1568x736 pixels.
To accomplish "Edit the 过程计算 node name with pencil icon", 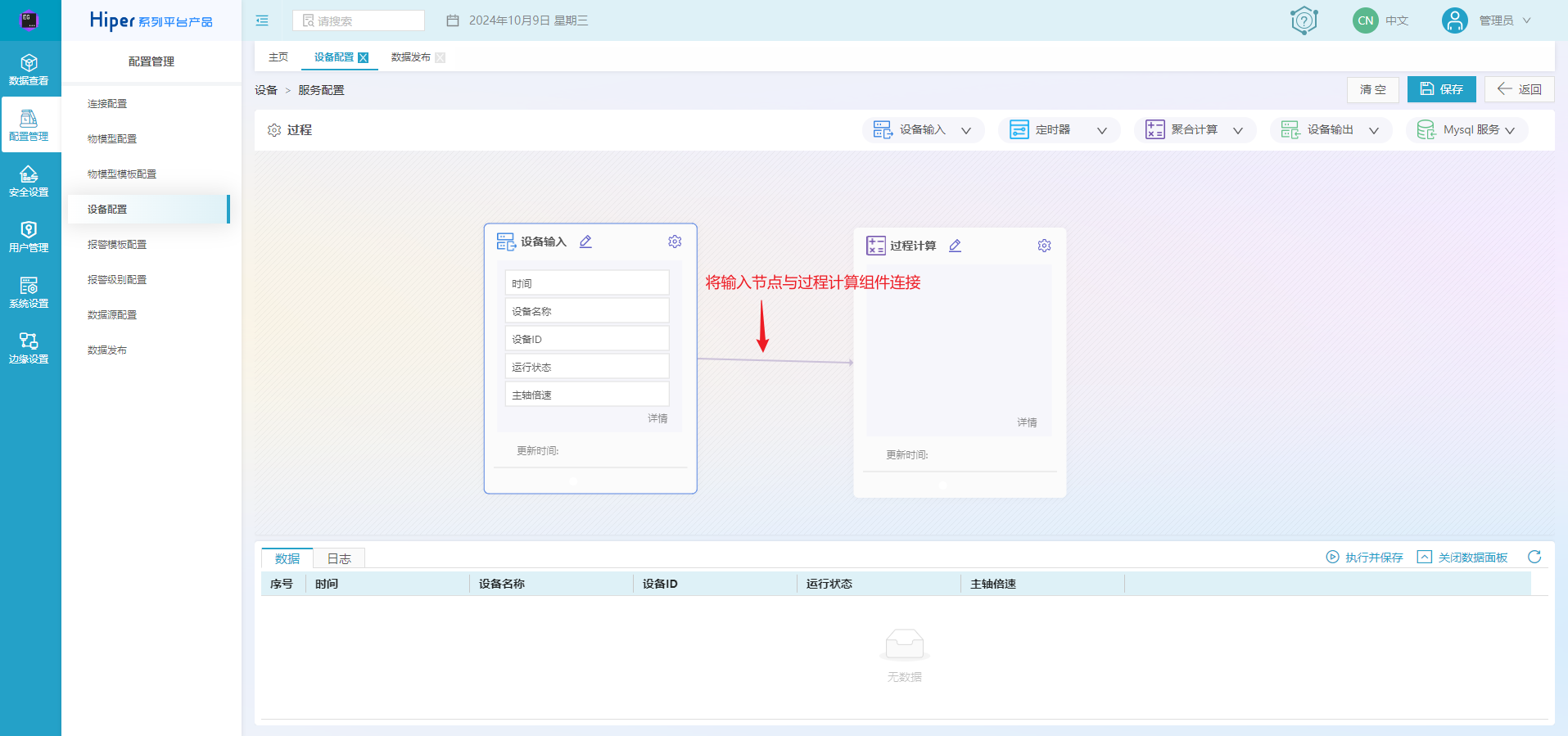I will (955, 246).
